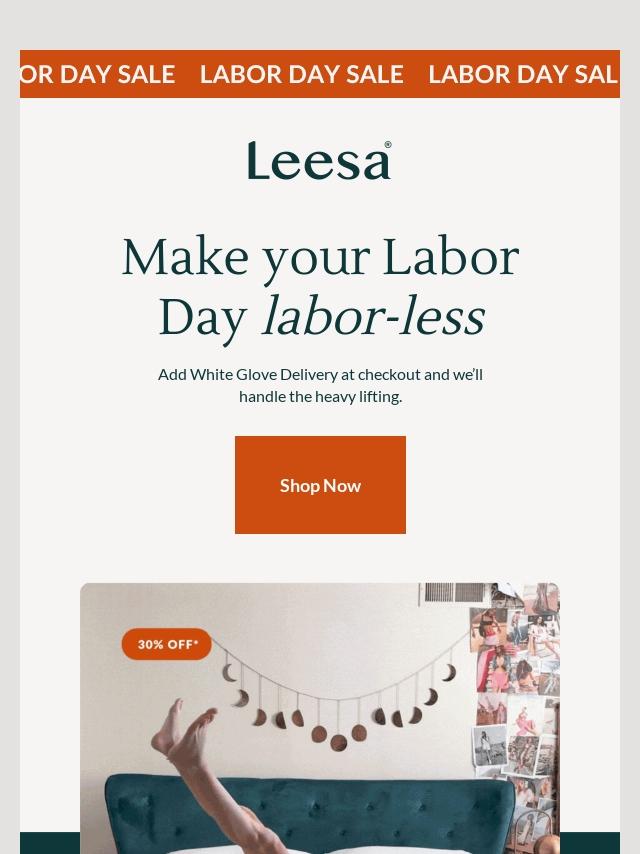Open the bedroom product image
The height and width of the screenshot is (854, 640).
(x=320, y=718)
